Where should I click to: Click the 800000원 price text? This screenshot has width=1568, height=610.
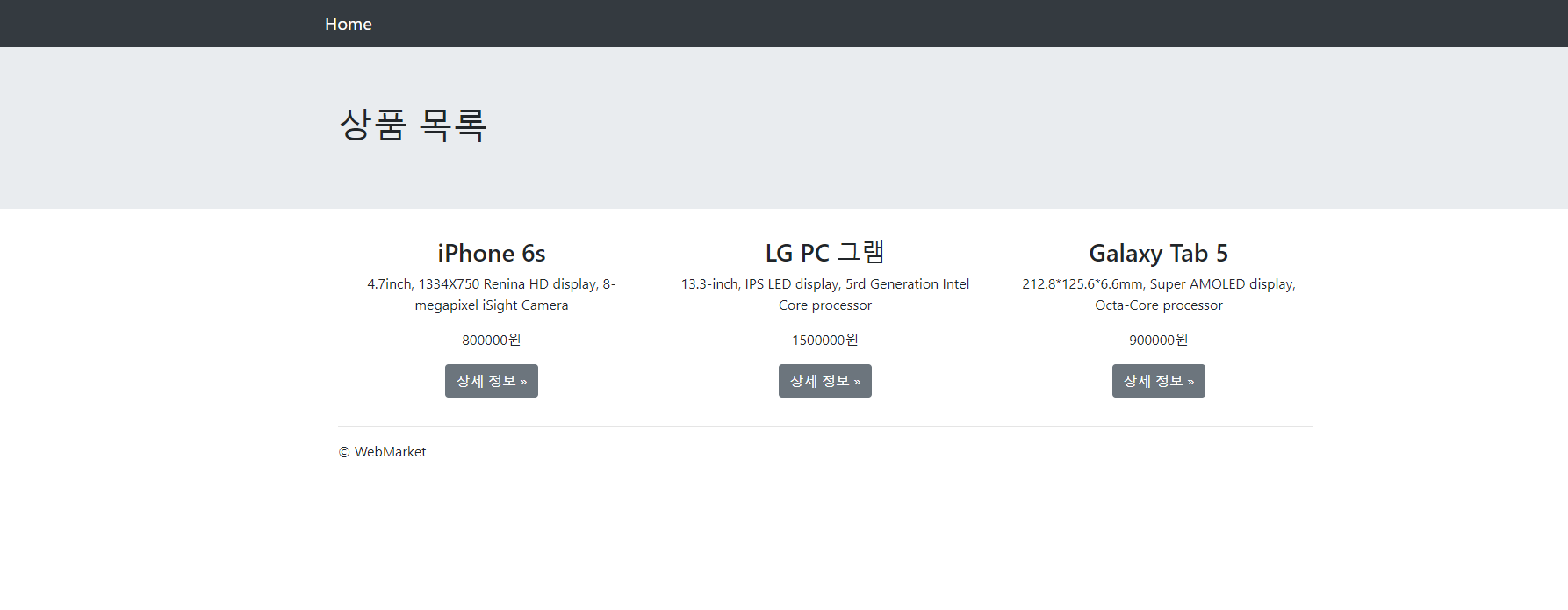click(x=492, y=340)
